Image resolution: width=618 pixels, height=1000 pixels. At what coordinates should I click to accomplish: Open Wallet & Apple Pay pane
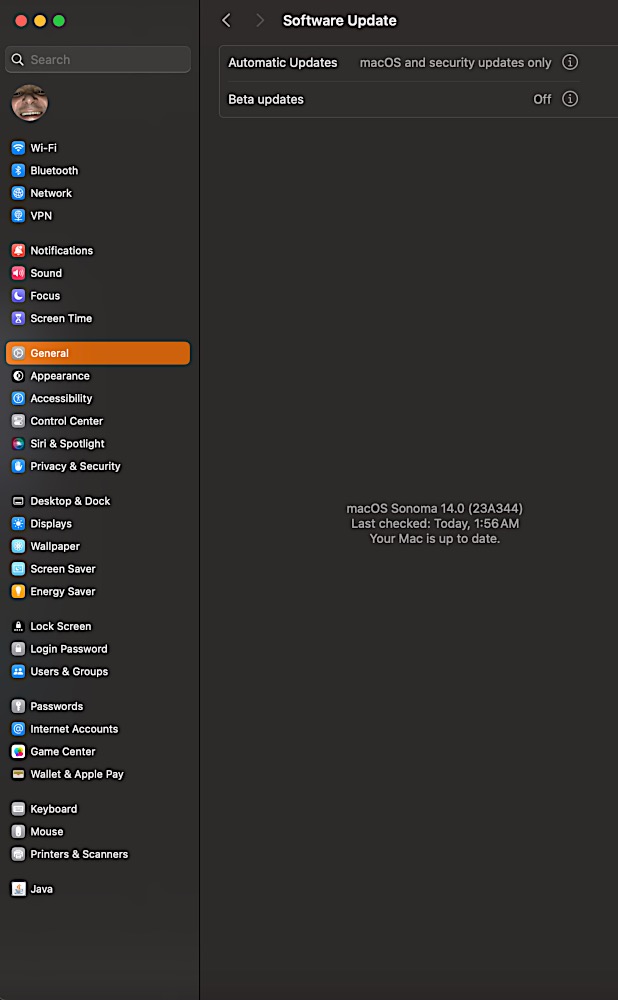tap(77, 775)
